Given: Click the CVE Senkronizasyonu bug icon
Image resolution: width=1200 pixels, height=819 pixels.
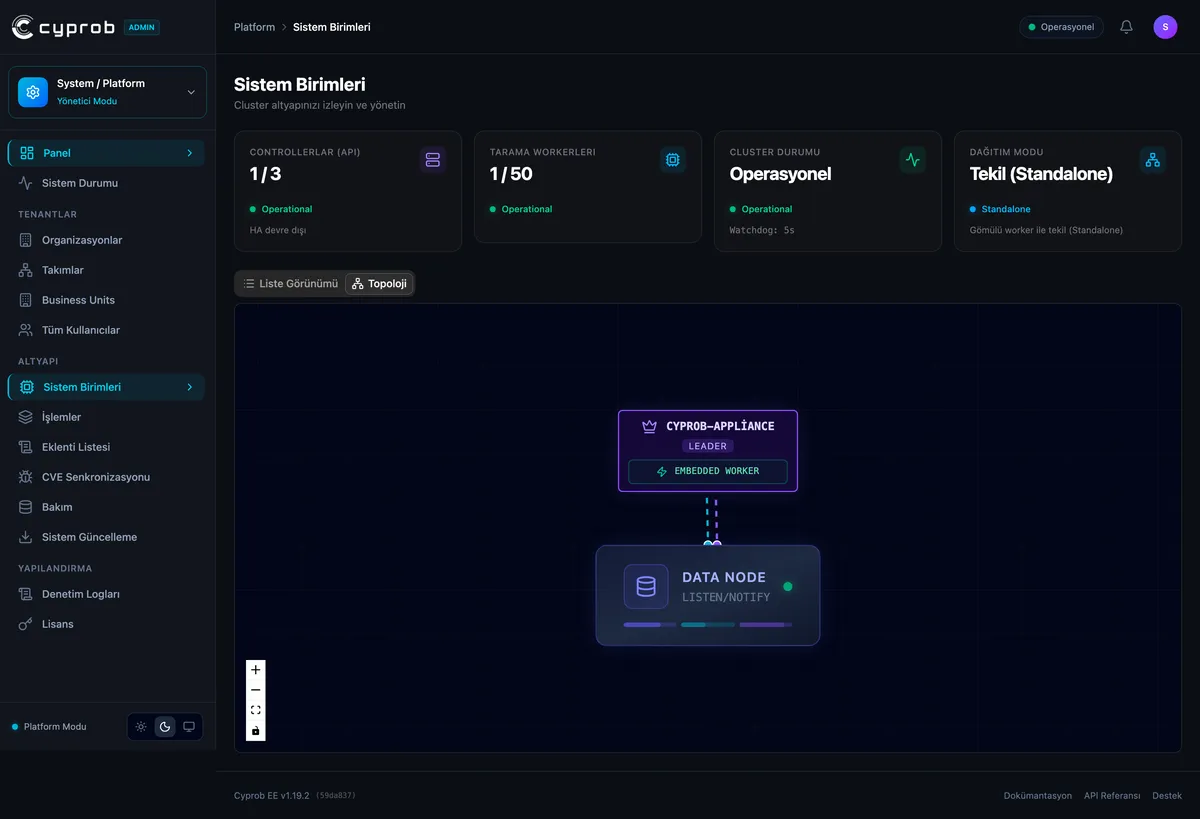Looking at the screenshot, I should pos(26,477).
